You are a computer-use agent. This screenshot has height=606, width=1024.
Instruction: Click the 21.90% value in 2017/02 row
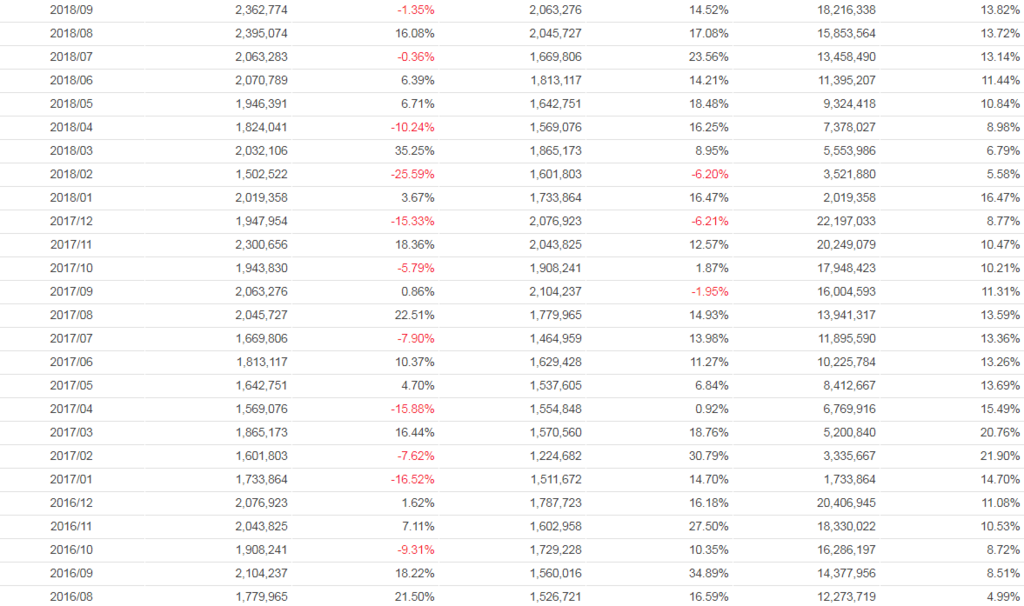(998, 456)
